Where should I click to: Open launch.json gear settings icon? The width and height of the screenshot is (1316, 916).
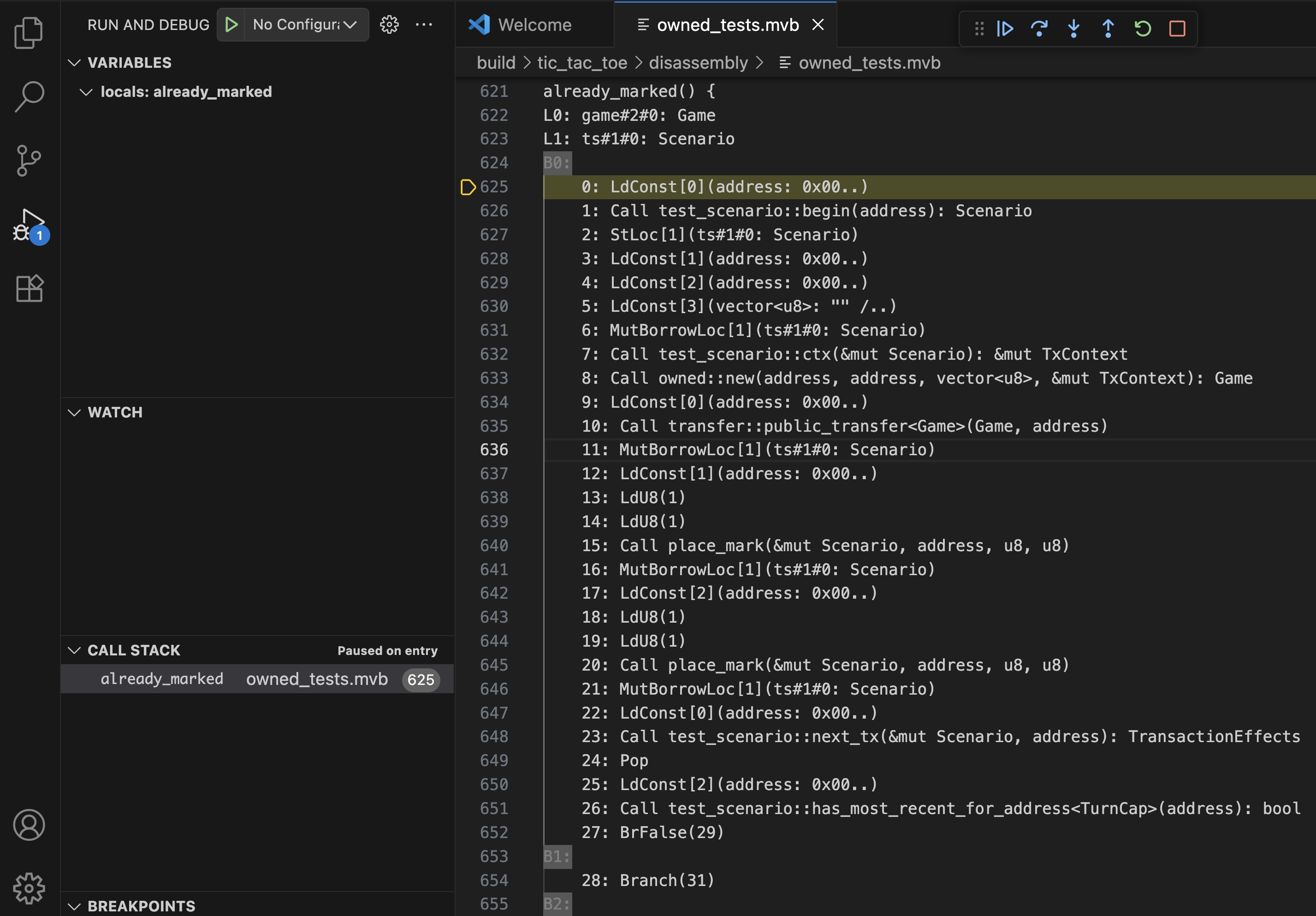pos(389,24)
